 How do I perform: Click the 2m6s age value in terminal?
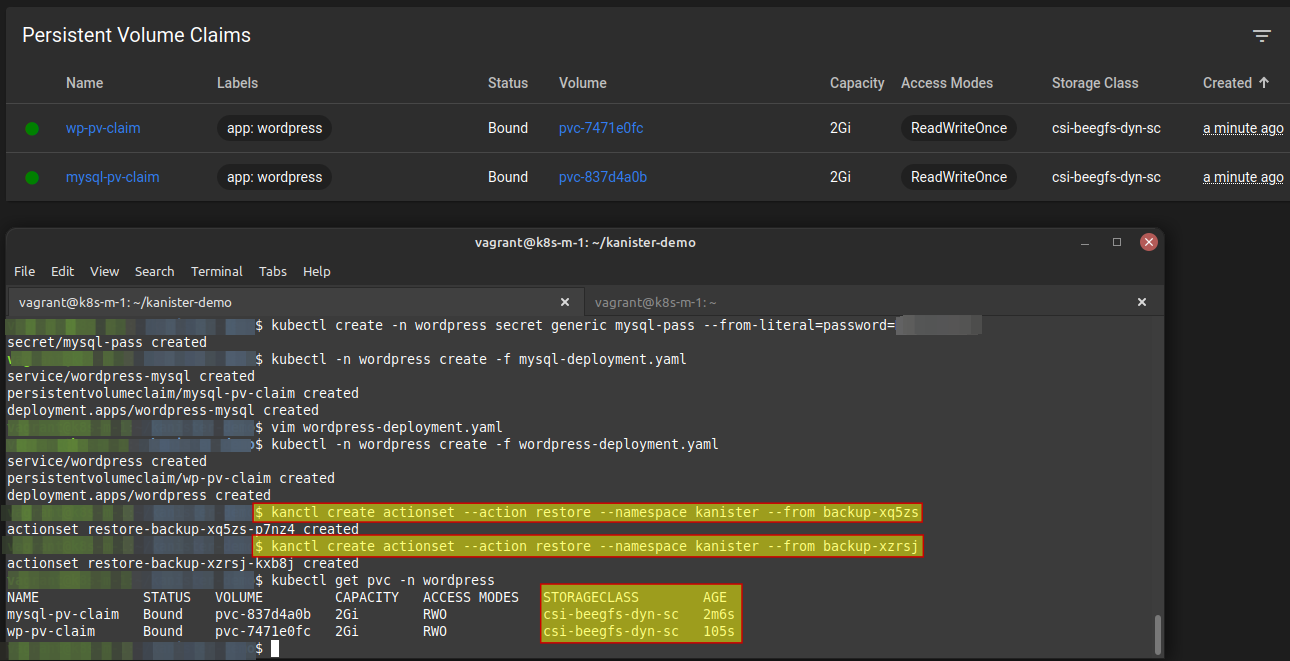coord(719,614)
